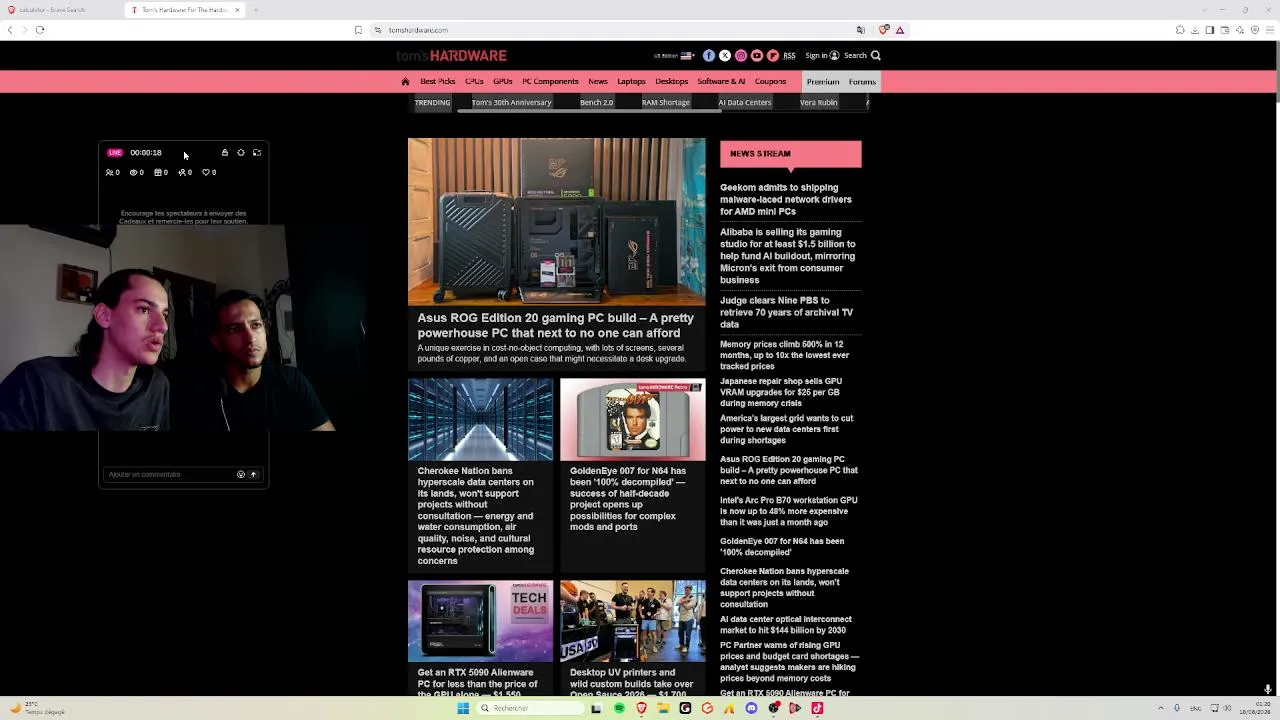Open Spotify from the taskbar
Screen dimensions: 1280x720
619,709
